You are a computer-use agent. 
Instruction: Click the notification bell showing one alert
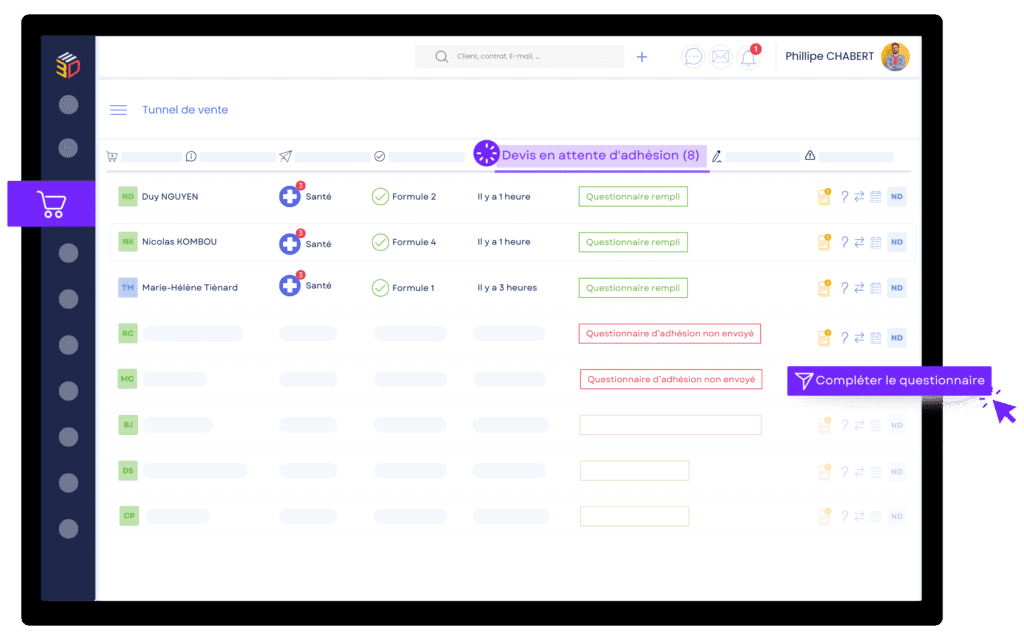point(748,57)
